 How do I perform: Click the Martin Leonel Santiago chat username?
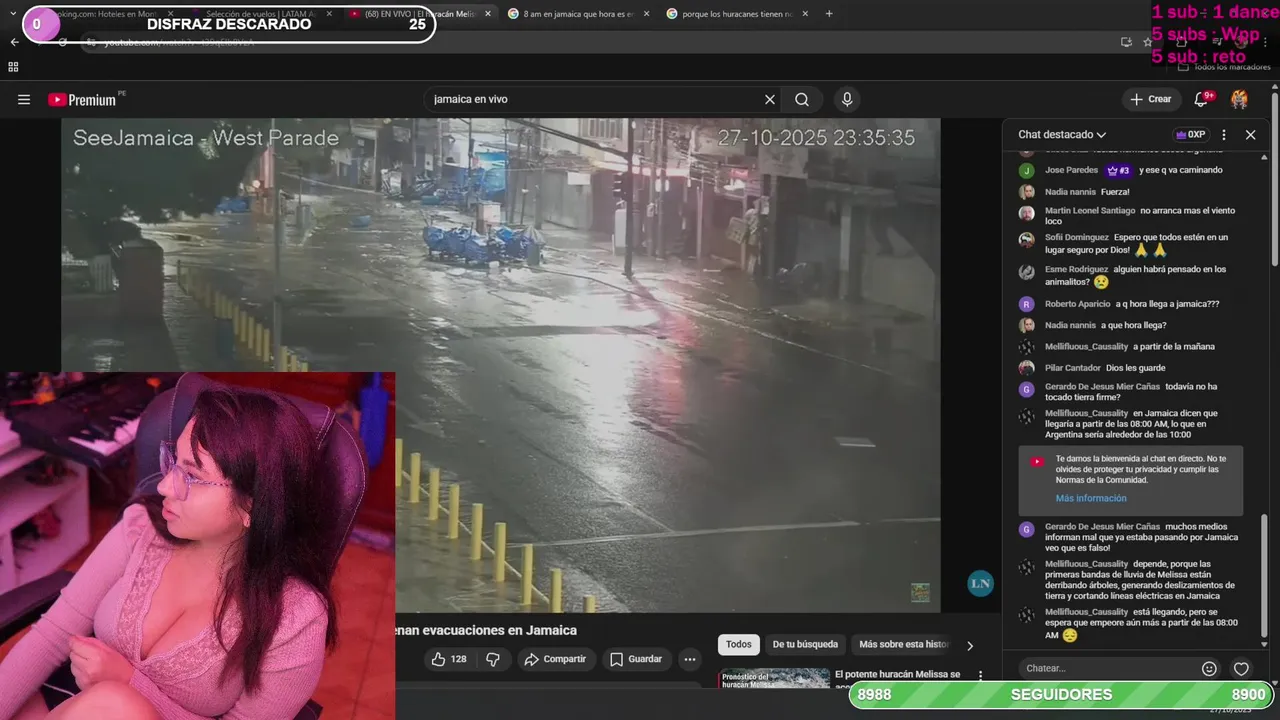tap(1090, 211)
